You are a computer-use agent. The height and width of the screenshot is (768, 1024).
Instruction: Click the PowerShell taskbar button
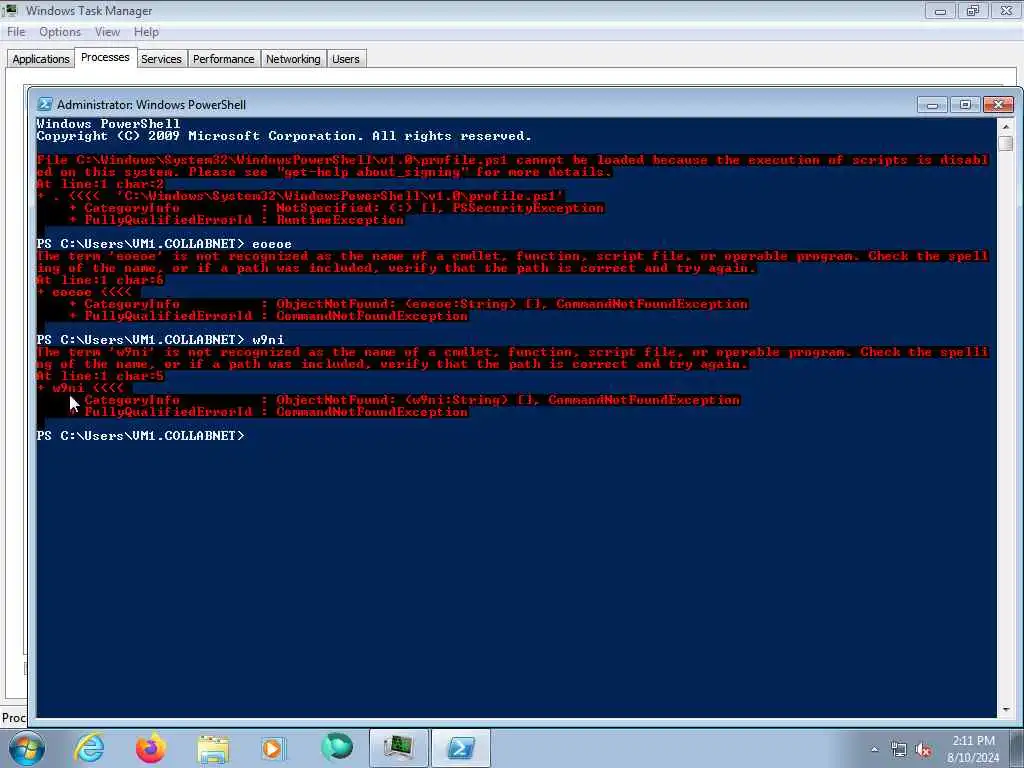(460, 748)
